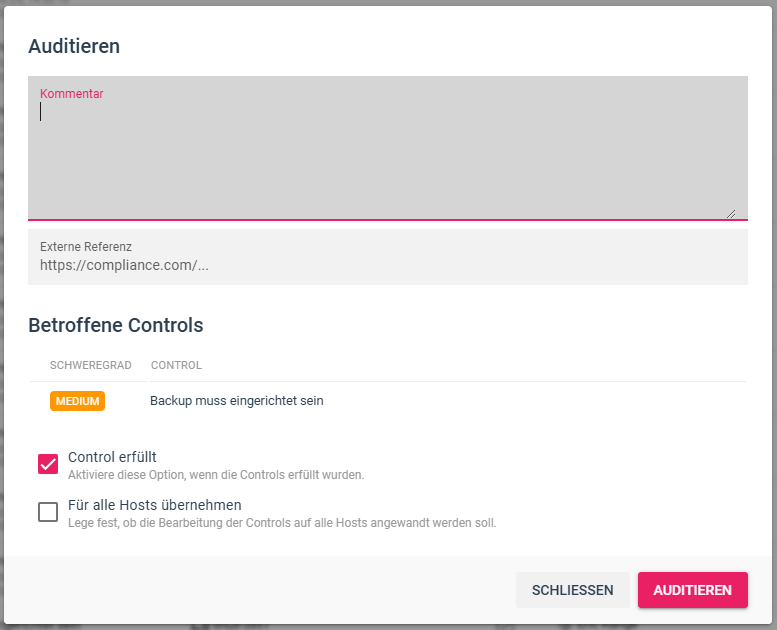The image size is (777, 630).
Task: Click the 'Lege fest' hint text
Action: [282, 523]
